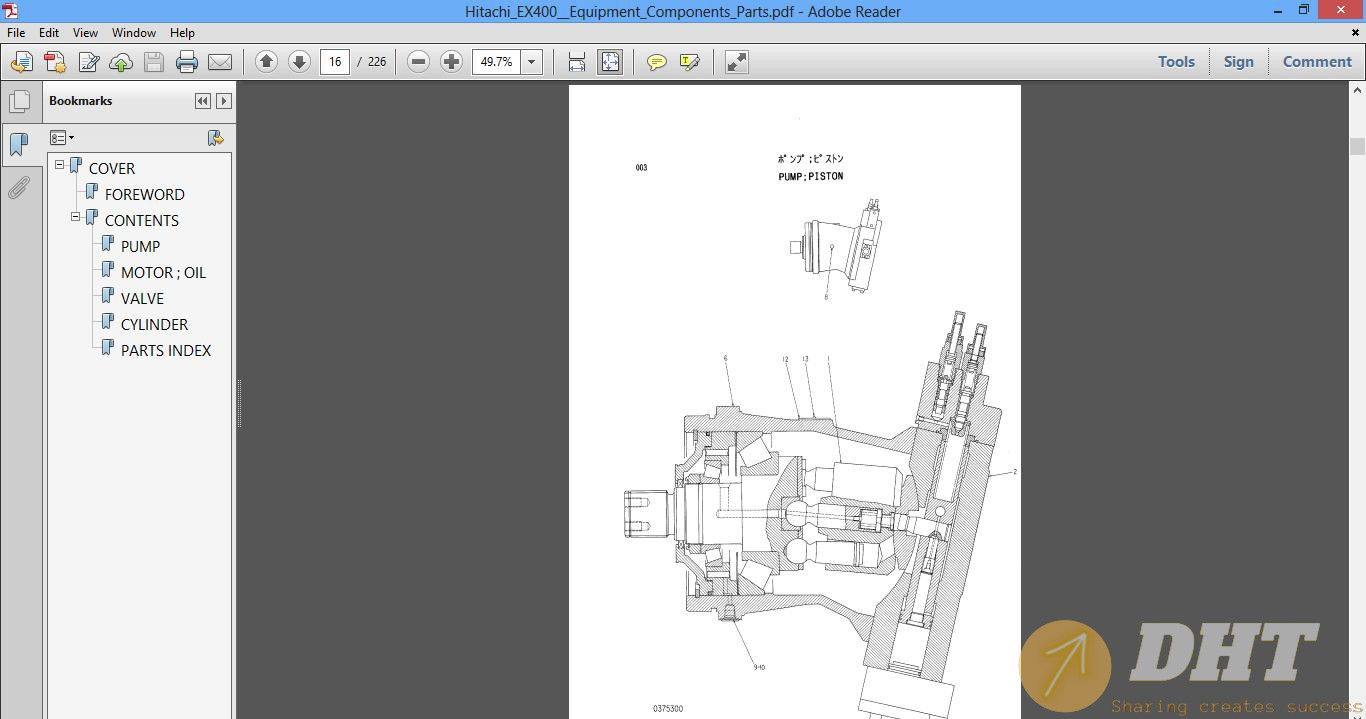This screenshot has width=1366, height=719.
Task: Jump to the CYLINDER bookmark
Action: tap(154, 324)
